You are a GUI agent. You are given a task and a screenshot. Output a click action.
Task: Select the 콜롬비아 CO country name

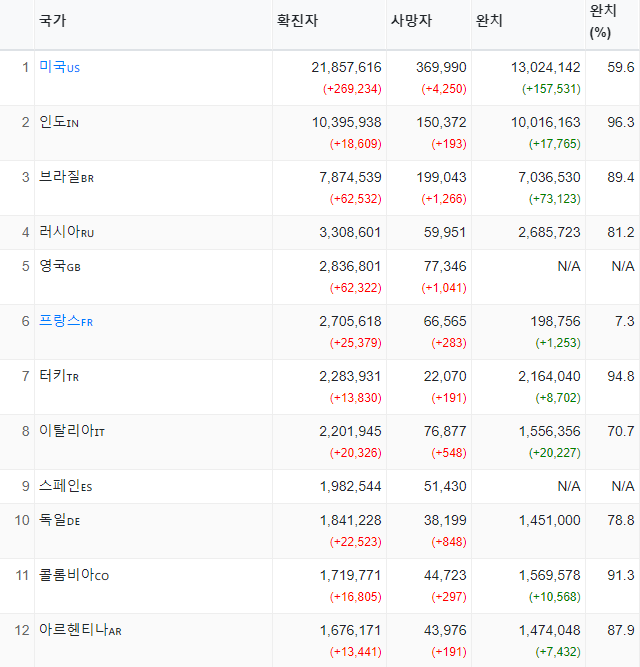(74, 575)
